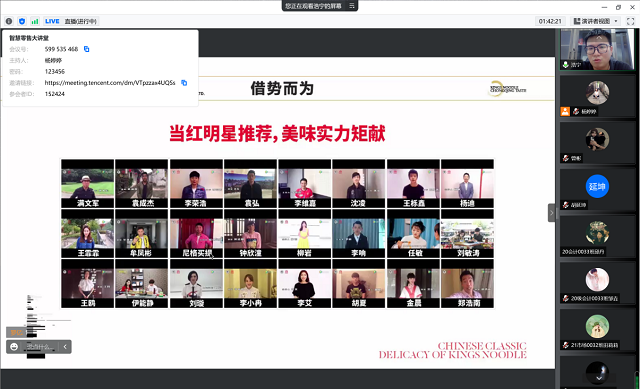Click the meeting duration timer 01:42:21
The width and height of the screenshot is (640, 389).
[550, 21]
